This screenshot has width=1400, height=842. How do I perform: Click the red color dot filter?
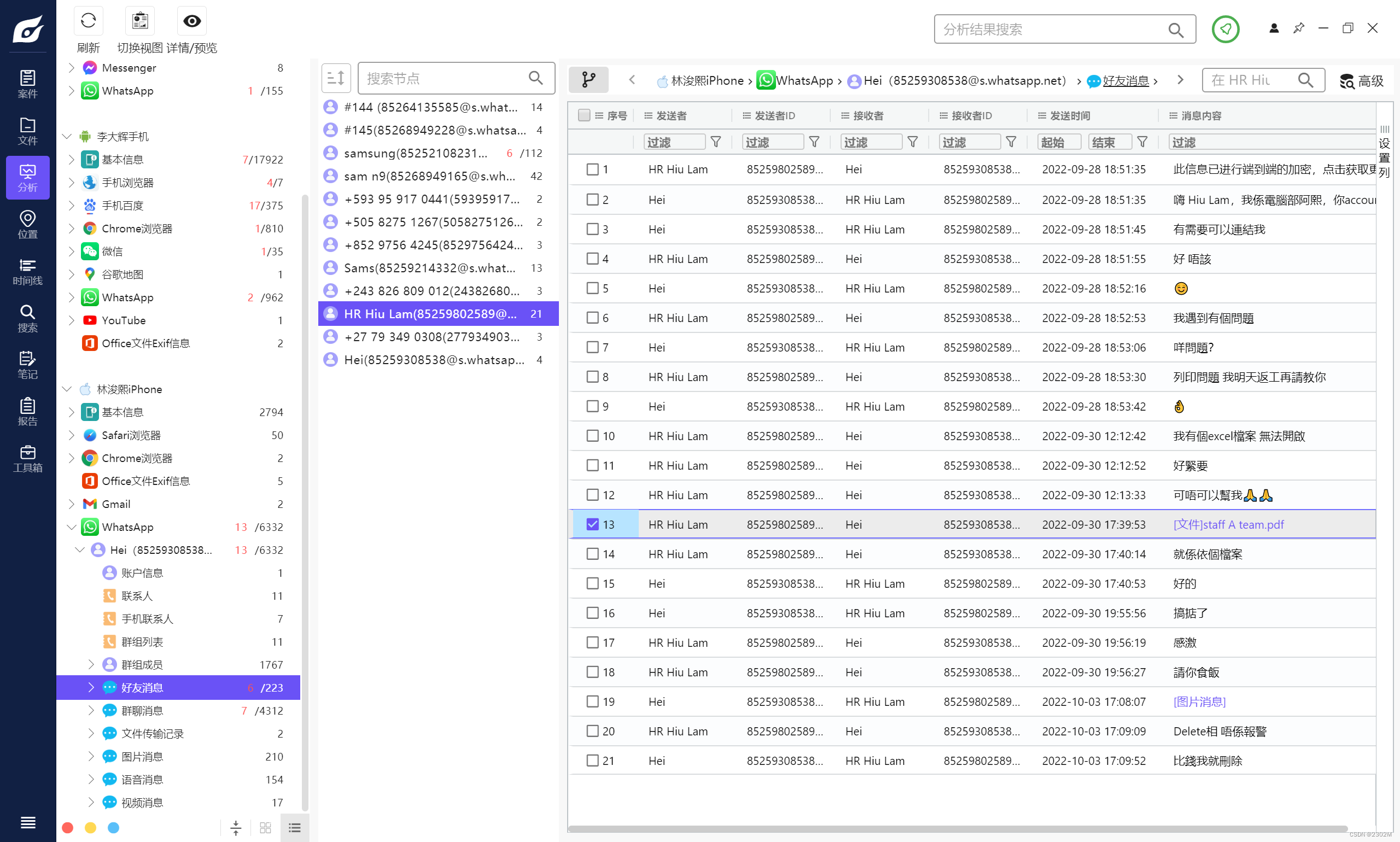67,828
